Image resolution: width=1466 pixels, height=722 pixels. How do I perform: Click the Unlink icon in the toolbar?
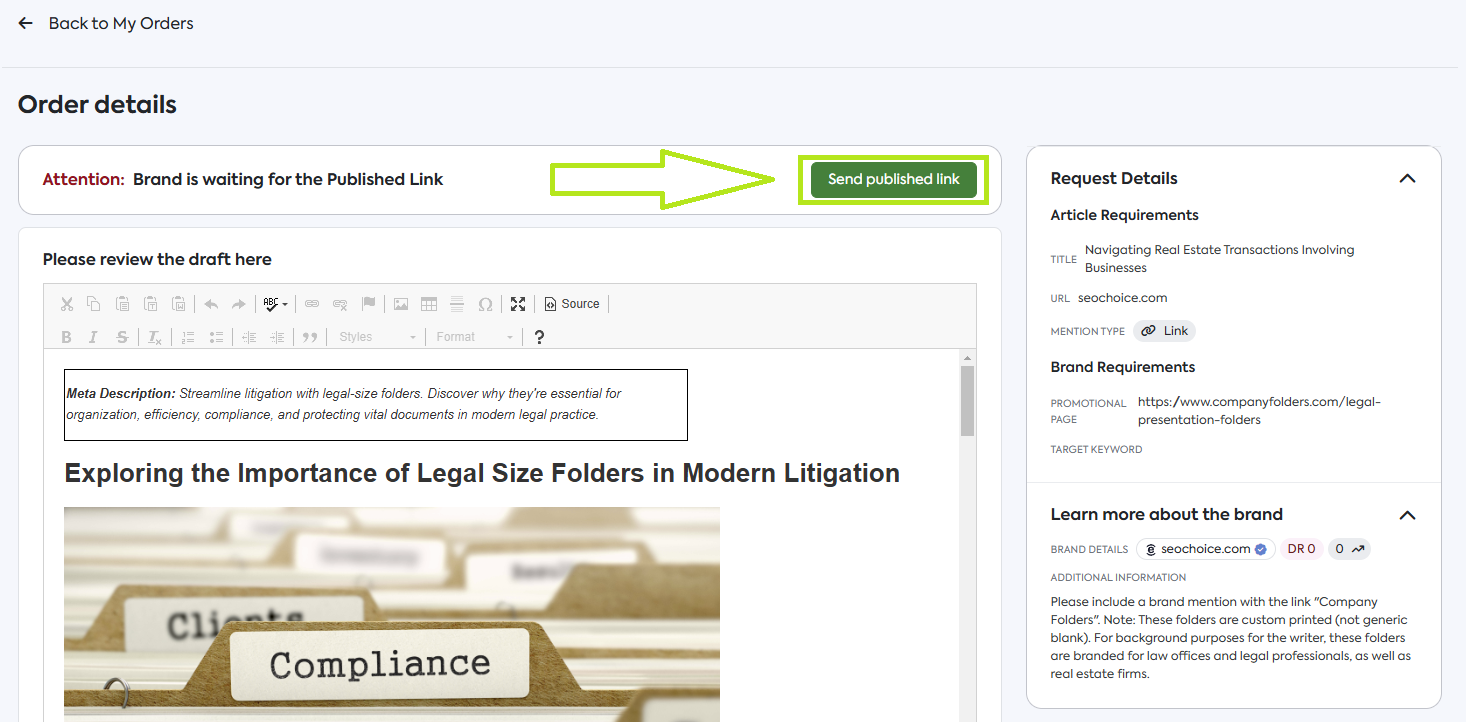pyautogui.click(x=340, y=304)
